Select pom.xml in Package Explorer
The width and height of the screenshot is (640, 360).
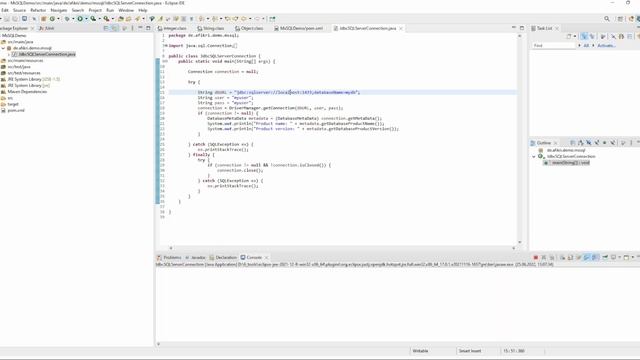(13, 111)
